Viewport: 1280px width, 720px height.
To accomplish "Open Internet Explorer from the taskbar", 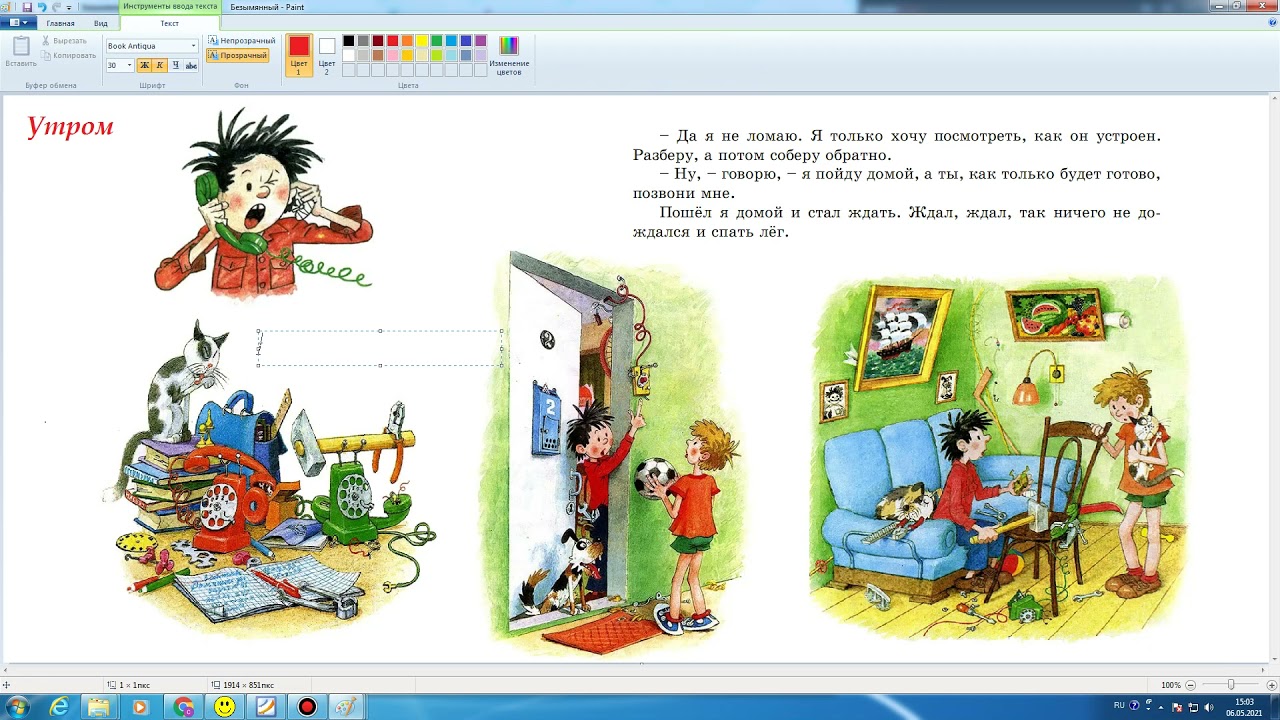I will [x=59, y=707].
